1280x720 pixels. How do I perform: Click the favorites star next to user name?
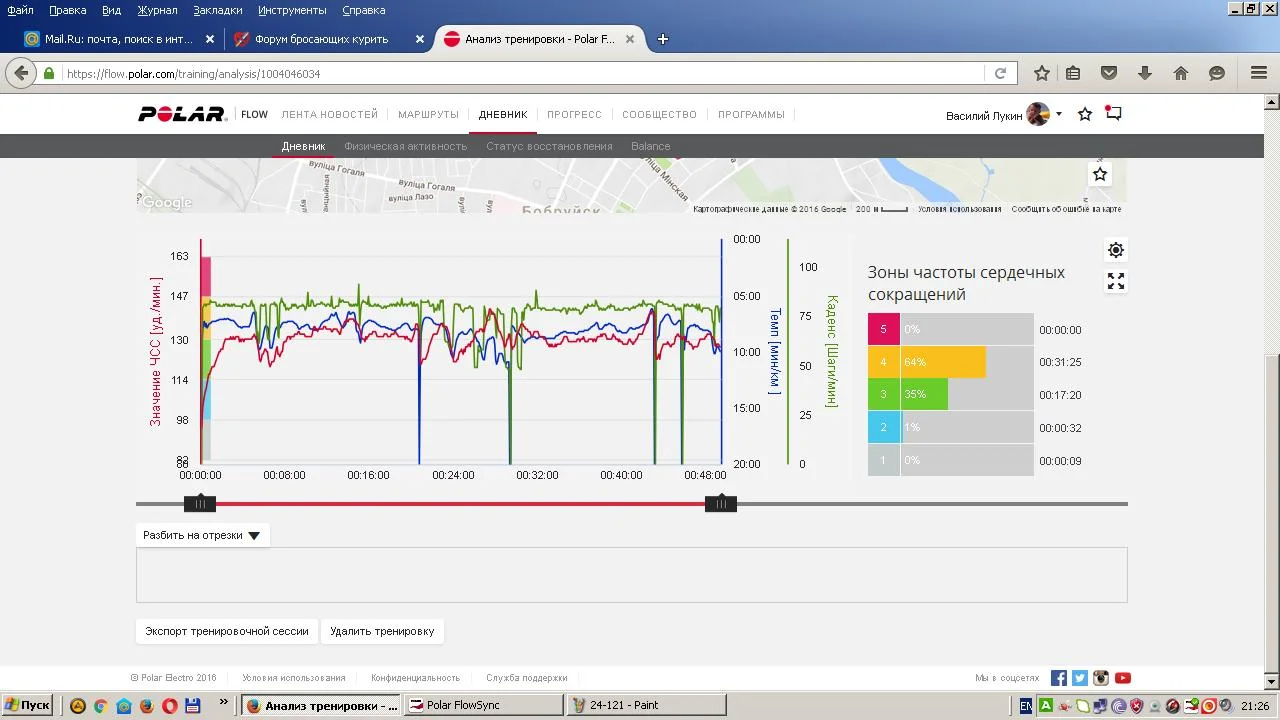[1085, 115]
